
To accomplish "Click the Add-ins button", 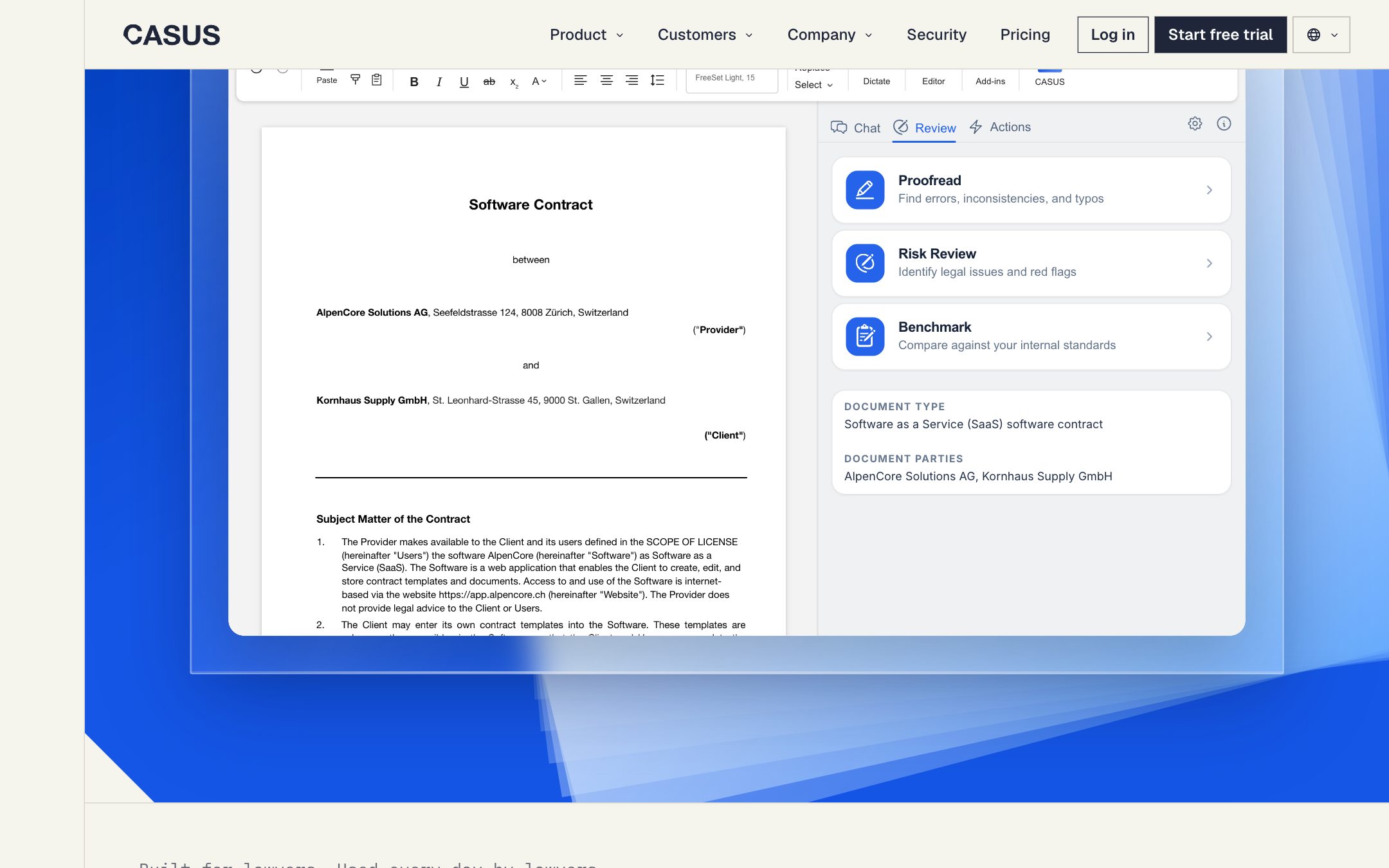I will click(990, 81).
